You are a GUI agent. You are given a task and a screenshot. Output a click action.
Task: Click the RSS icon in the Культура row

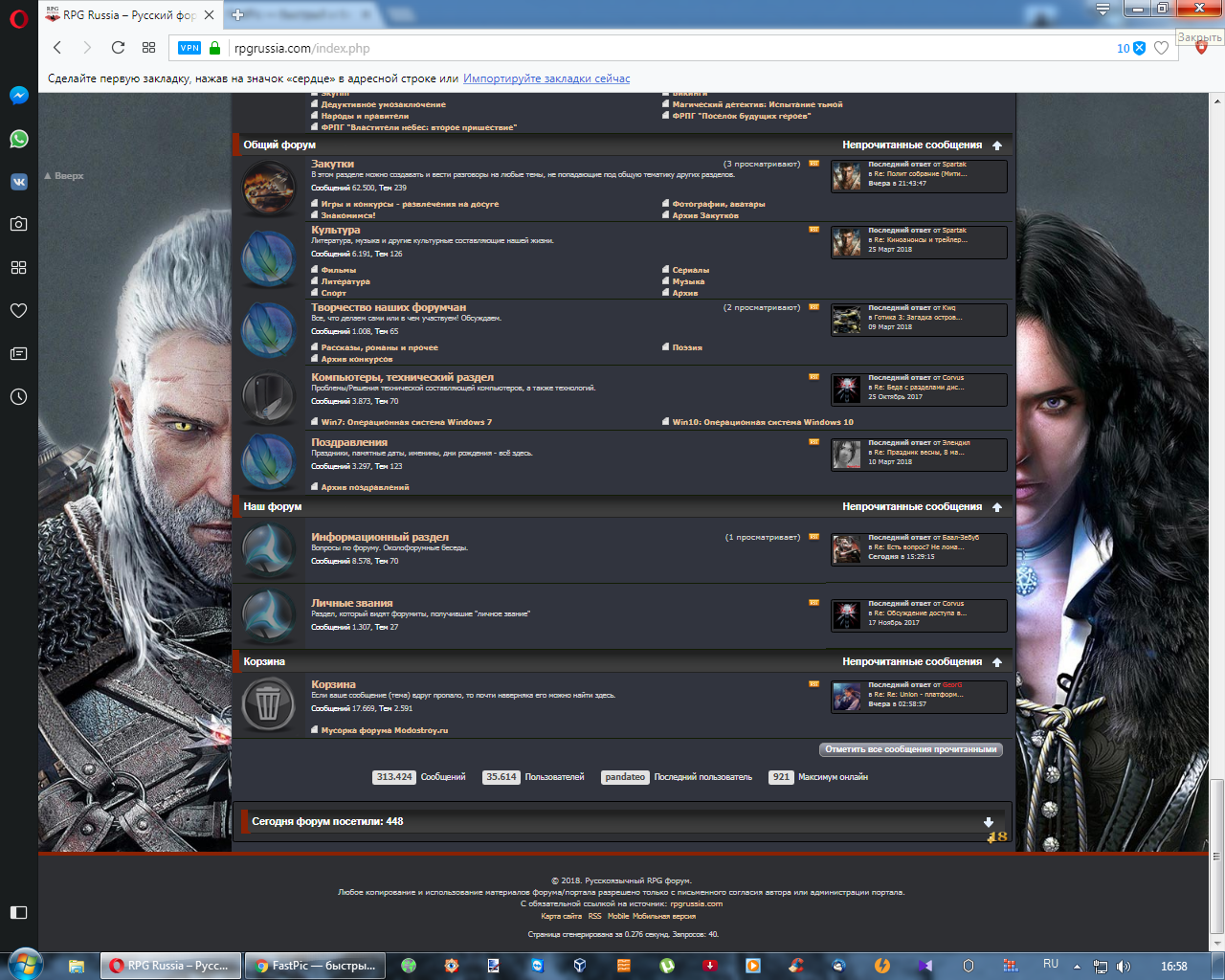tap(814, 230)
